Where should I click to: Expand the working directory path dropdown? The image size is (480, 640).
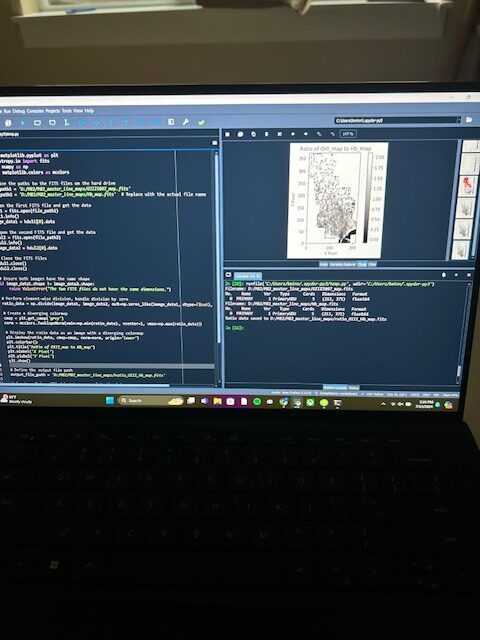[459, 120]
